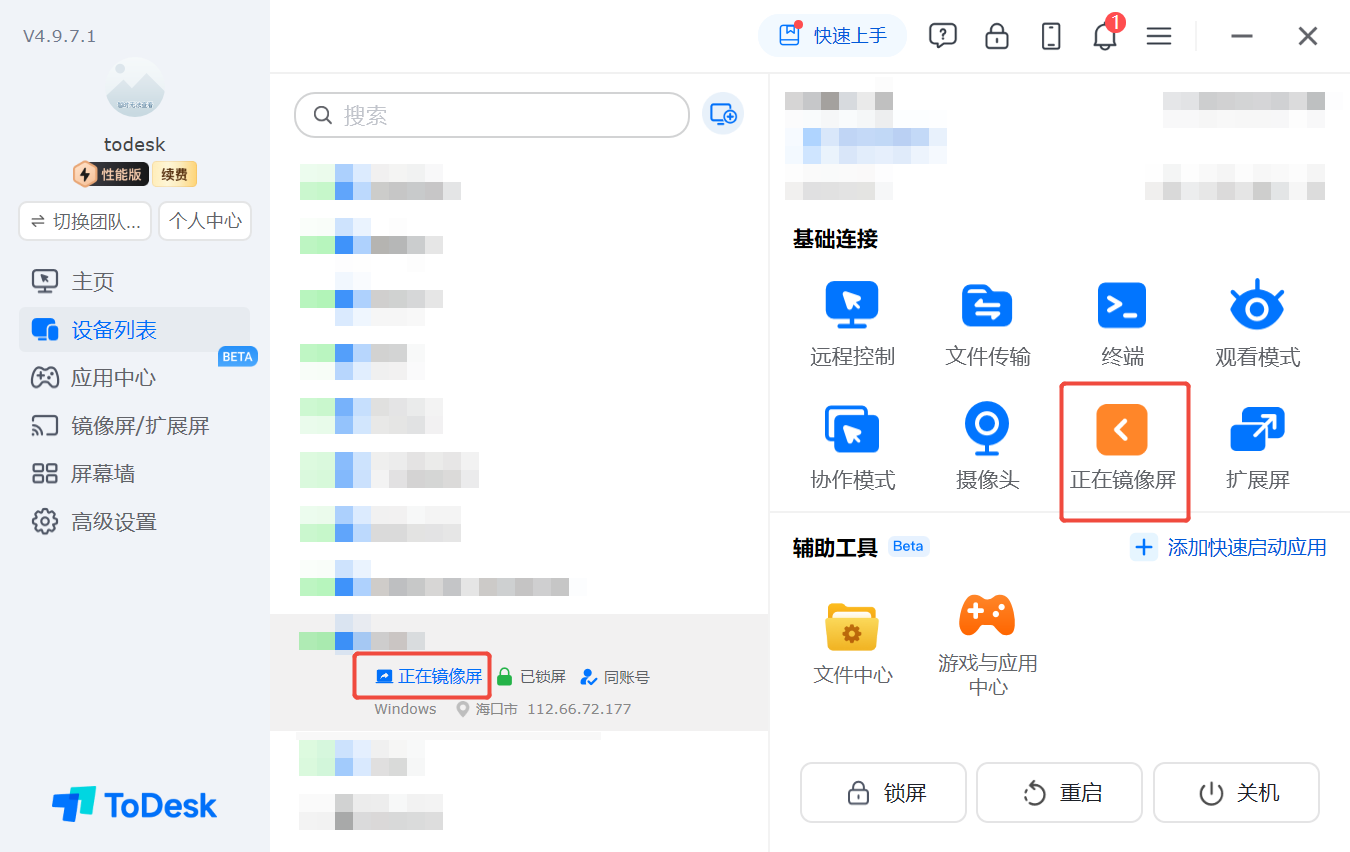
Task: Open the notification bell with badge
Action: (x=1105, y=36)
